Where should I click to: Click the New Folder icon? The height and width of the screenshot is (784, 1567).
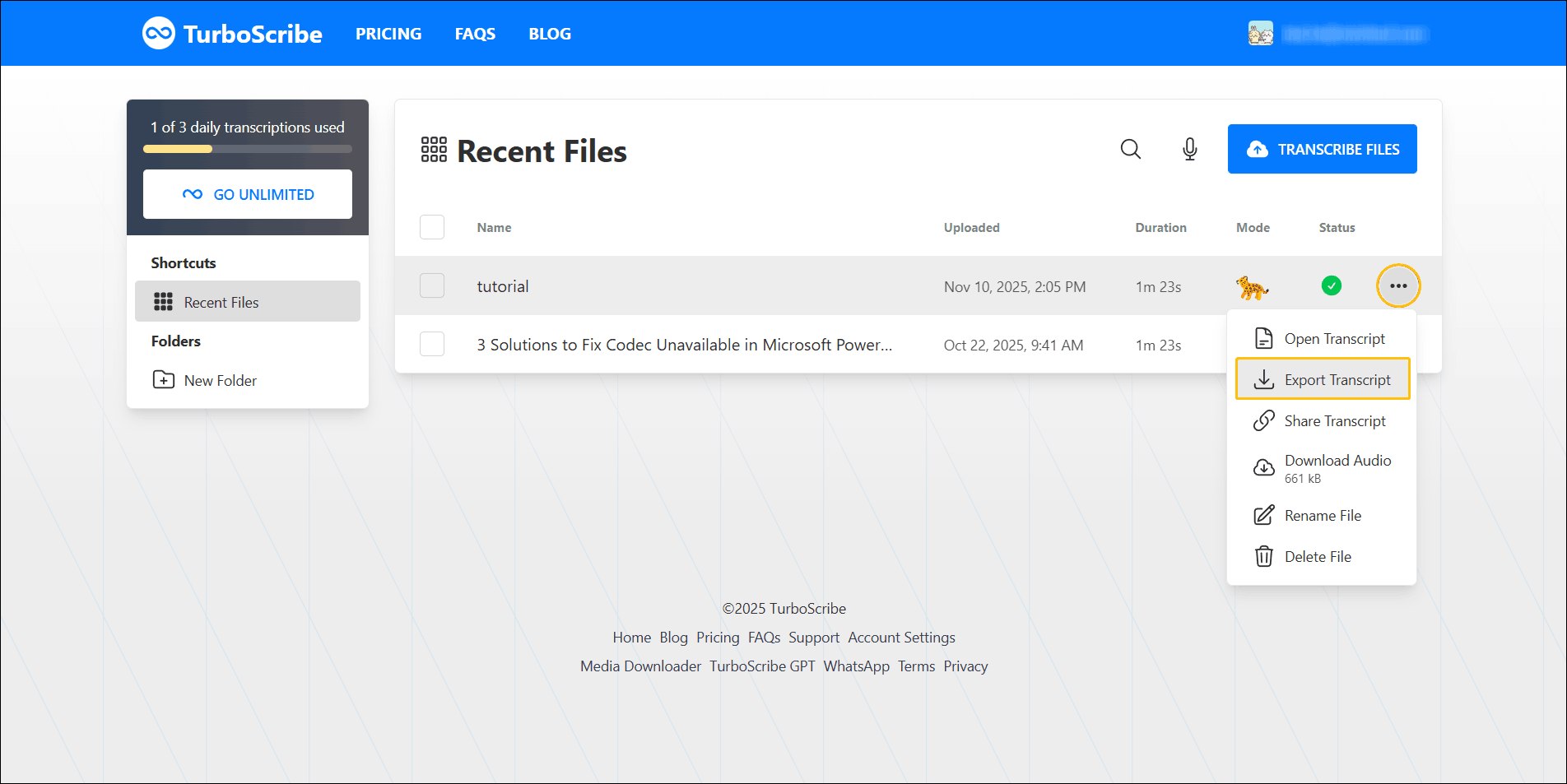164,380
